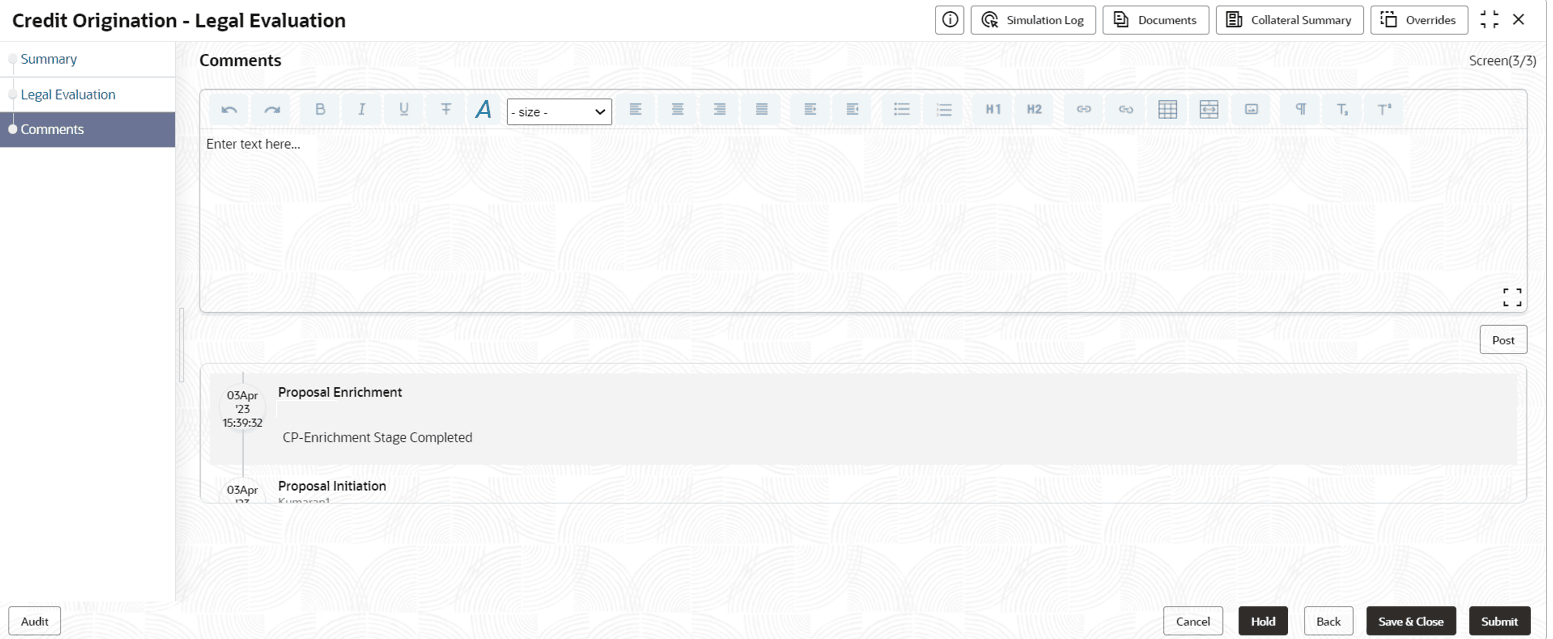The image size is (1553, 639).
Task: Open Collateral Summary
Action: (x=1289, y=20)
